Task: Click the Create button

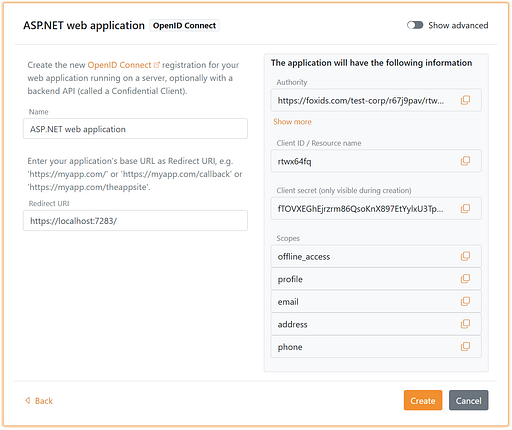Action: pyautogui.click(x=423, y=400)
